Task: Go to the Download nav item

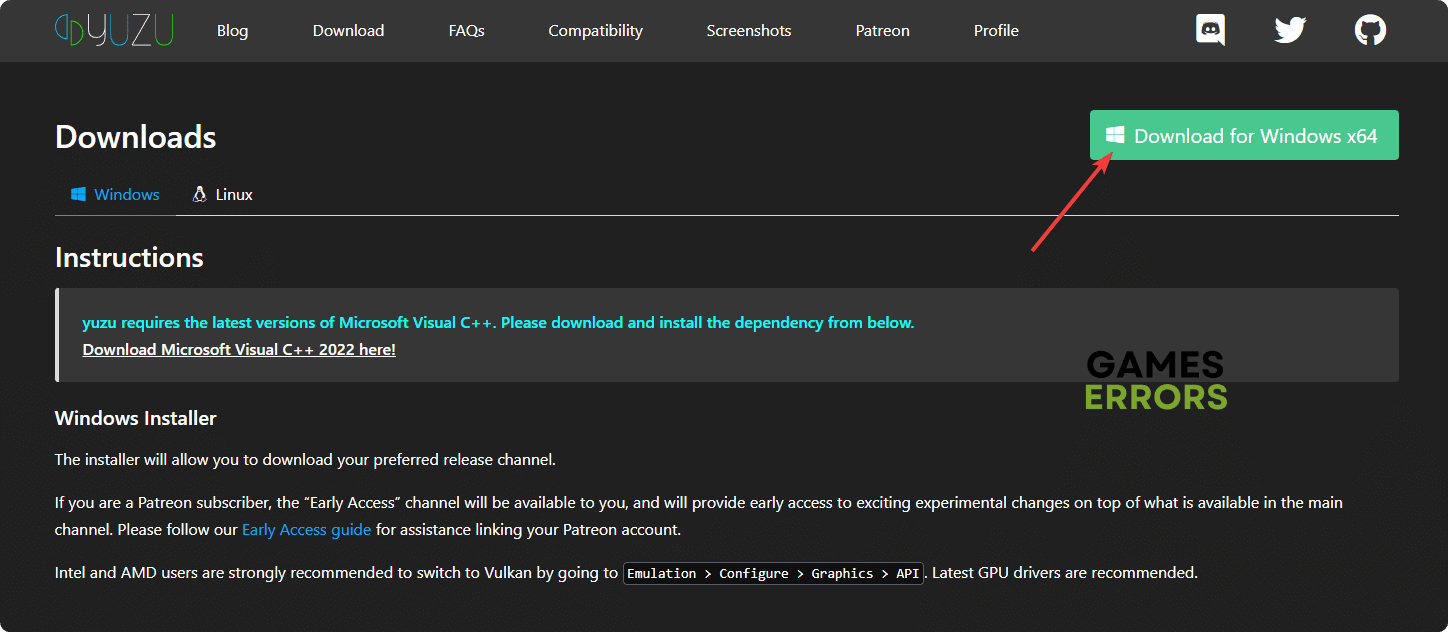Action: pyautogui.click(x=348, y=31)
